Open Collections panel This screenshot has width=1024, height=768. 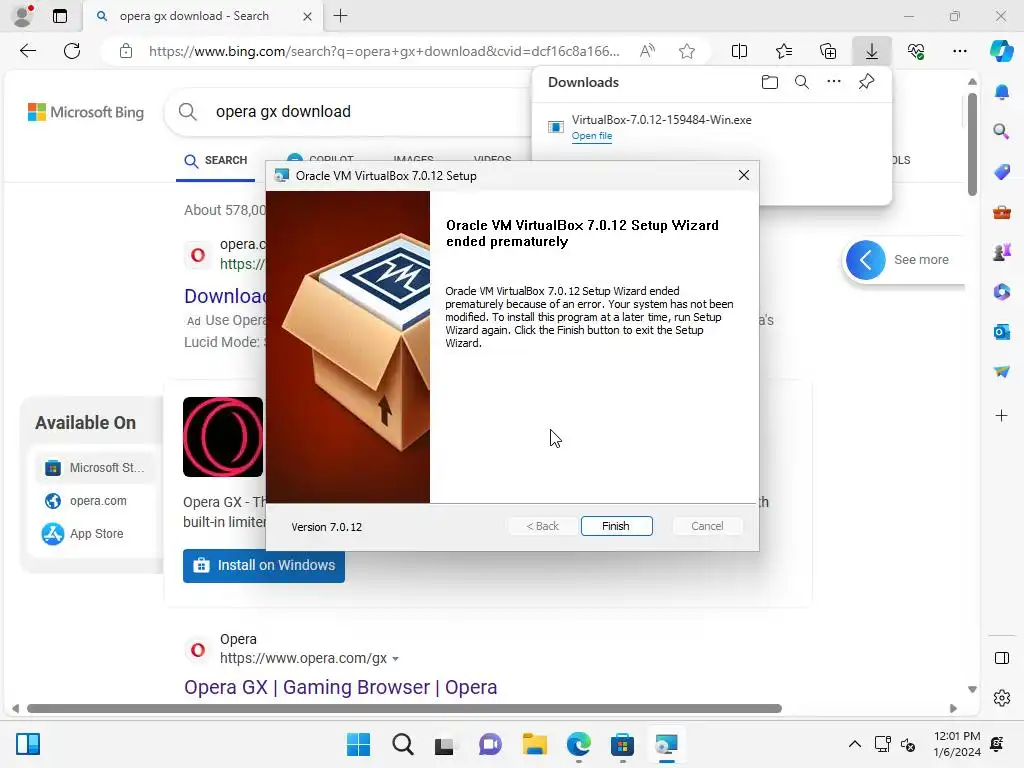827,51
